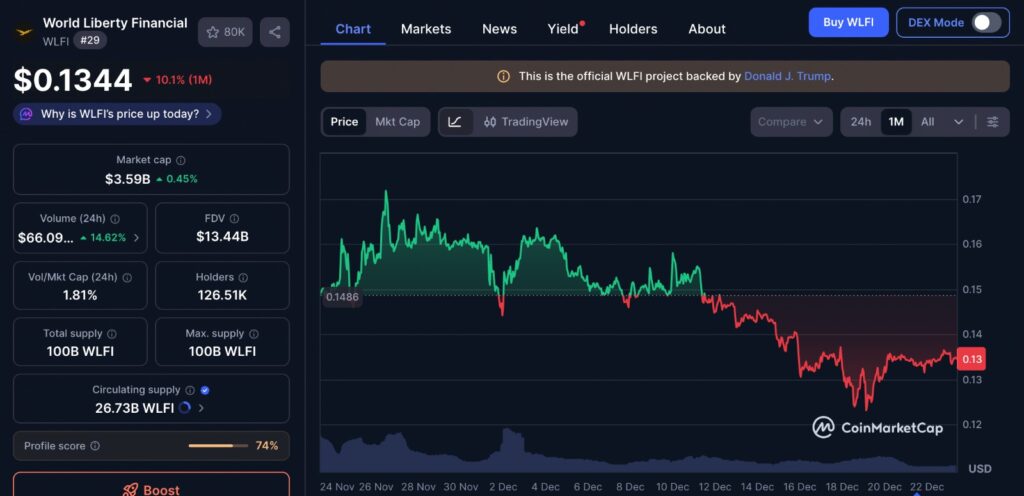The image size is (1024, 496).
Task: Click the red 0.13 current price label
Action: (970, 360)
